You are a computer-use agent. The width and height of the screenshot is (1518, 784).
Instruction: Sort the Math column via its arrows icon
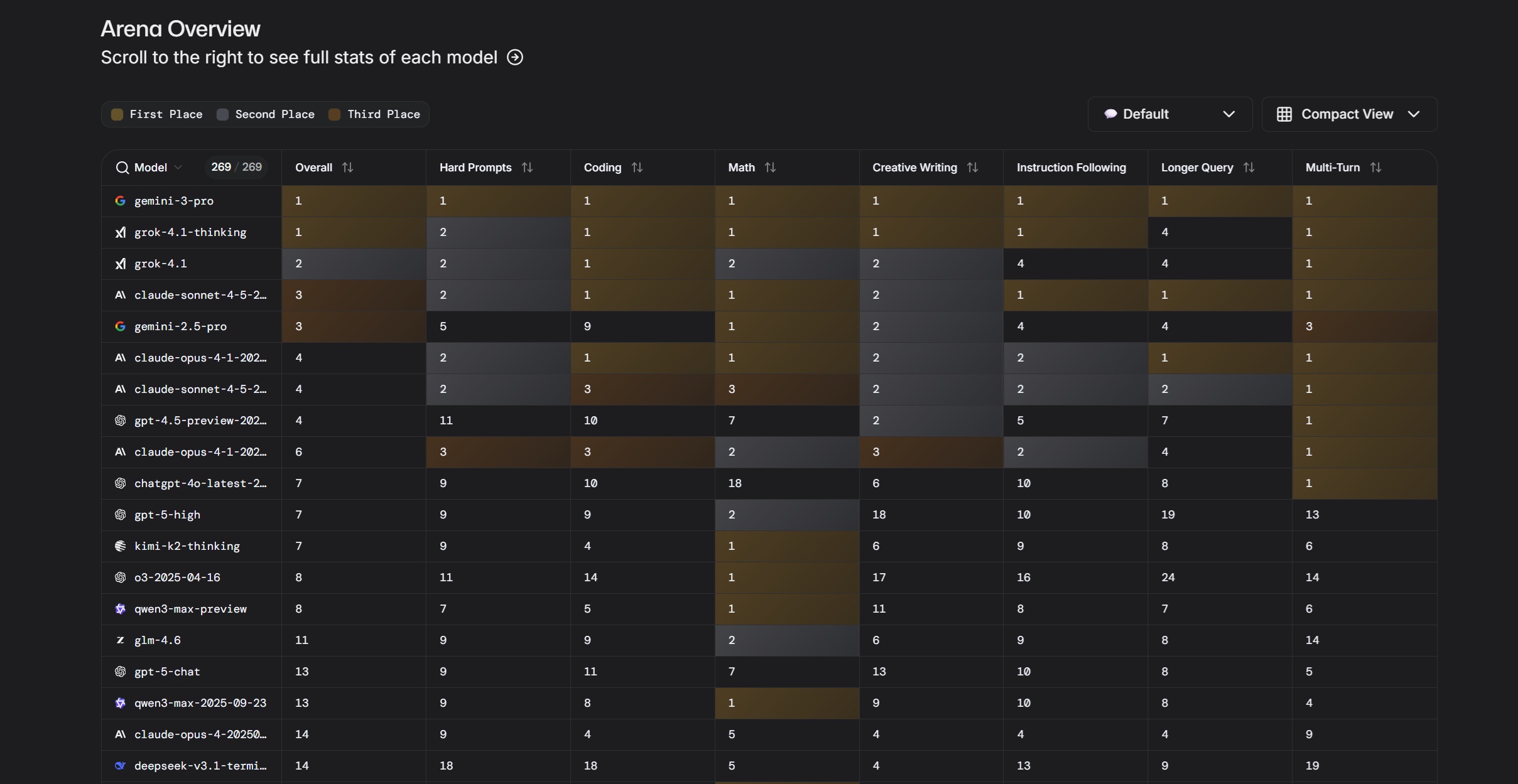(x=770, y=168)
